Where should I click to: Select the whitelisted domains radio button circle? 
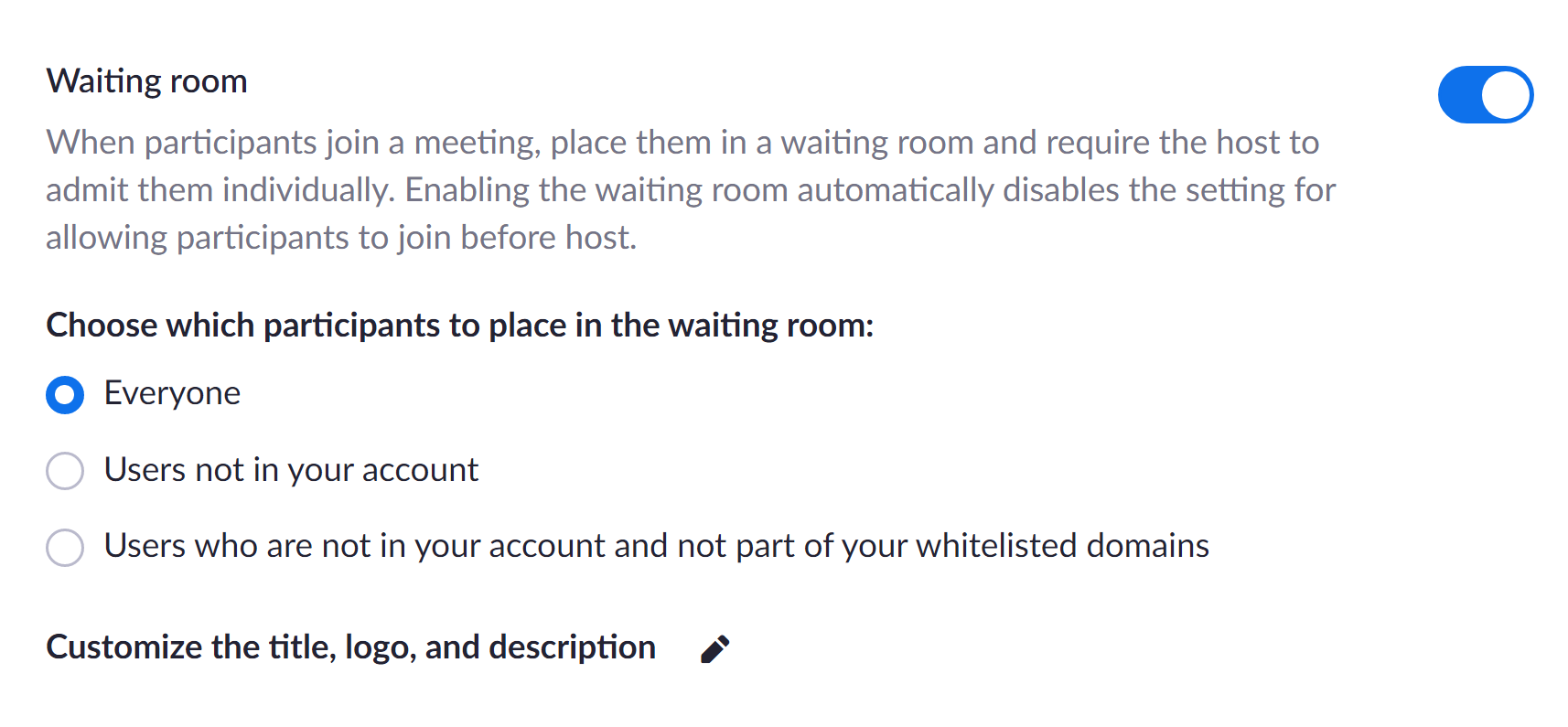pyautogui.click(x=65, y=547)
